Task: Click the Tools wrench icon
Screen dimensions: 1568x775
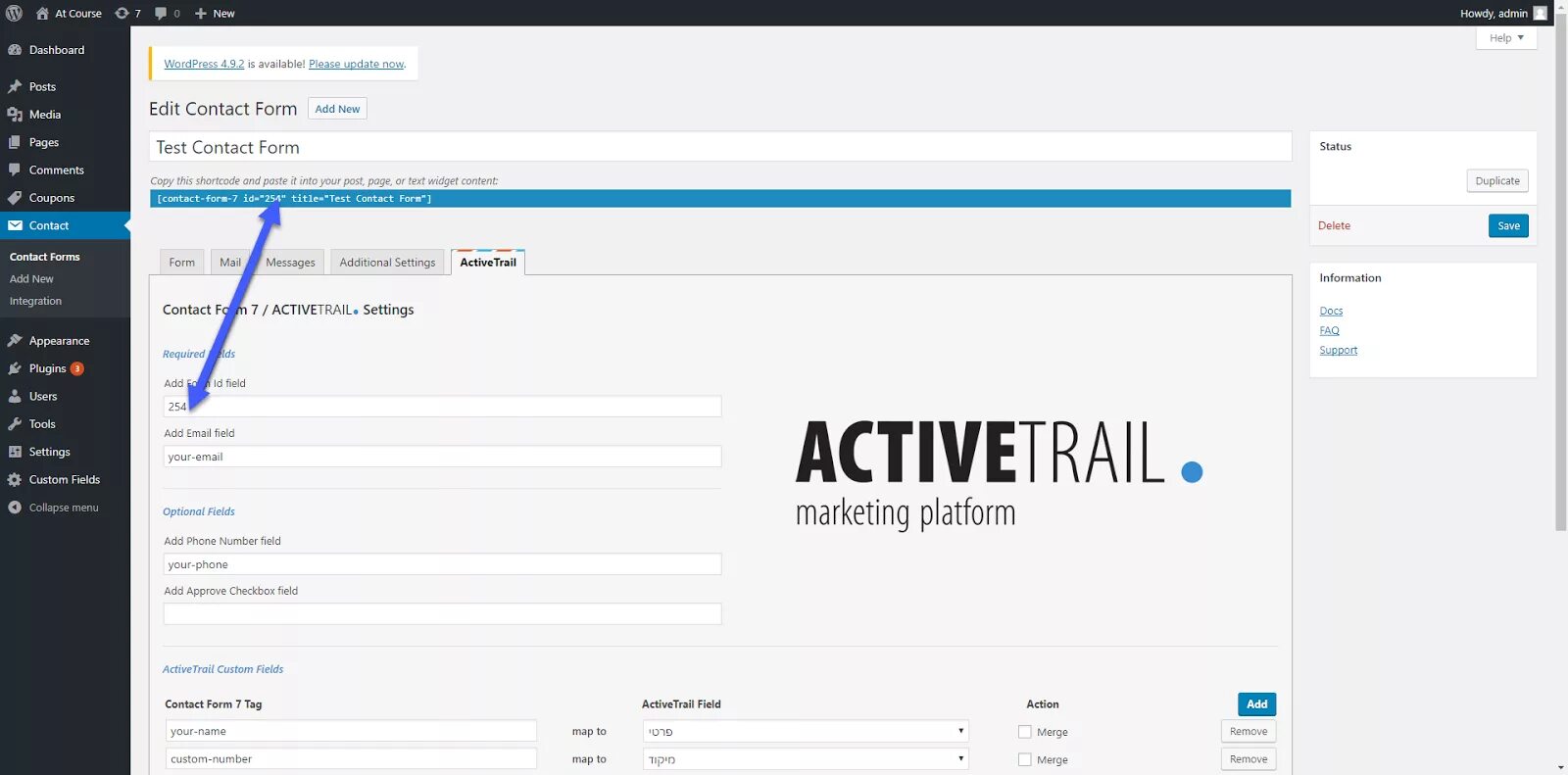Action: point(15,424)
